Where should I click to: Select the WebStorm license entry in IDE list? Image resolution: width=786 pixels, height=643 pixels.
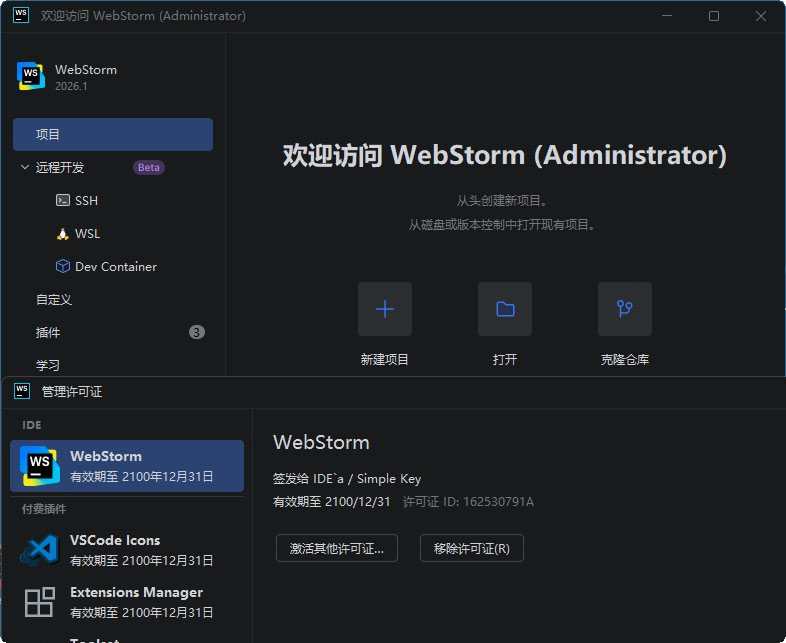[127, 466]
